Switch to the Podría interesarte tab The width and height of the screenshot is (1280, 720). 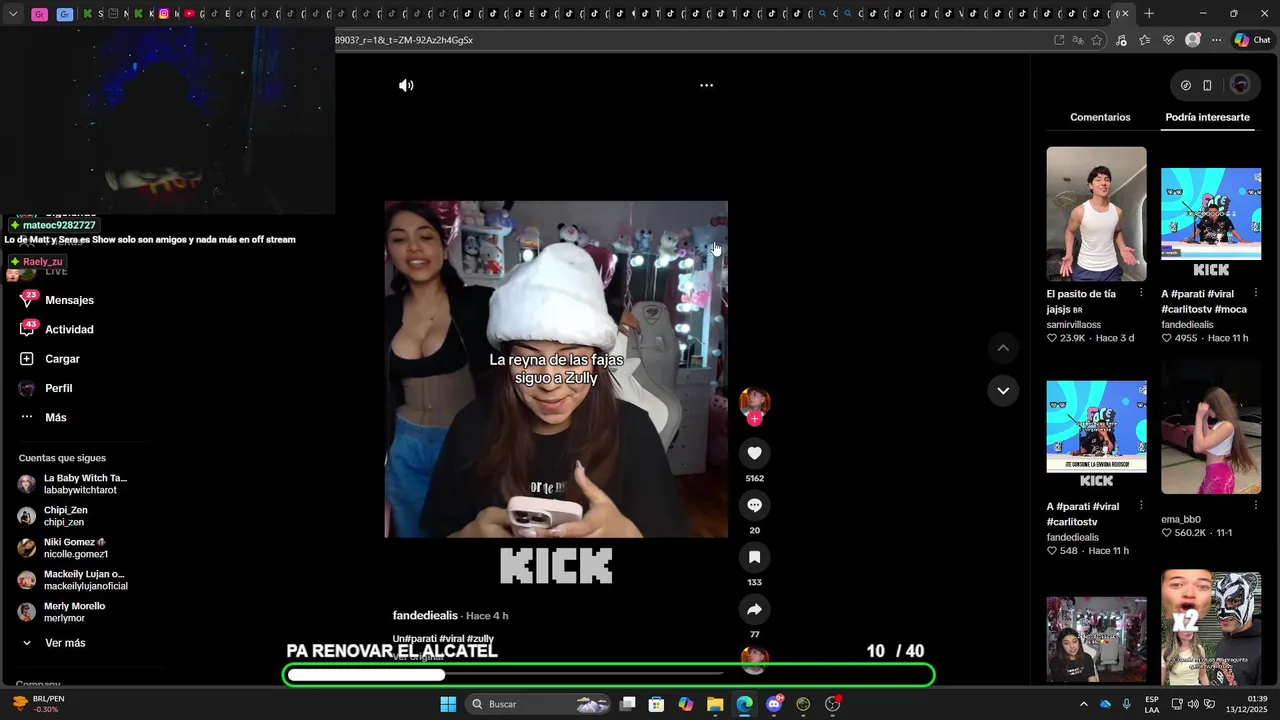(x=1207, y=117)
